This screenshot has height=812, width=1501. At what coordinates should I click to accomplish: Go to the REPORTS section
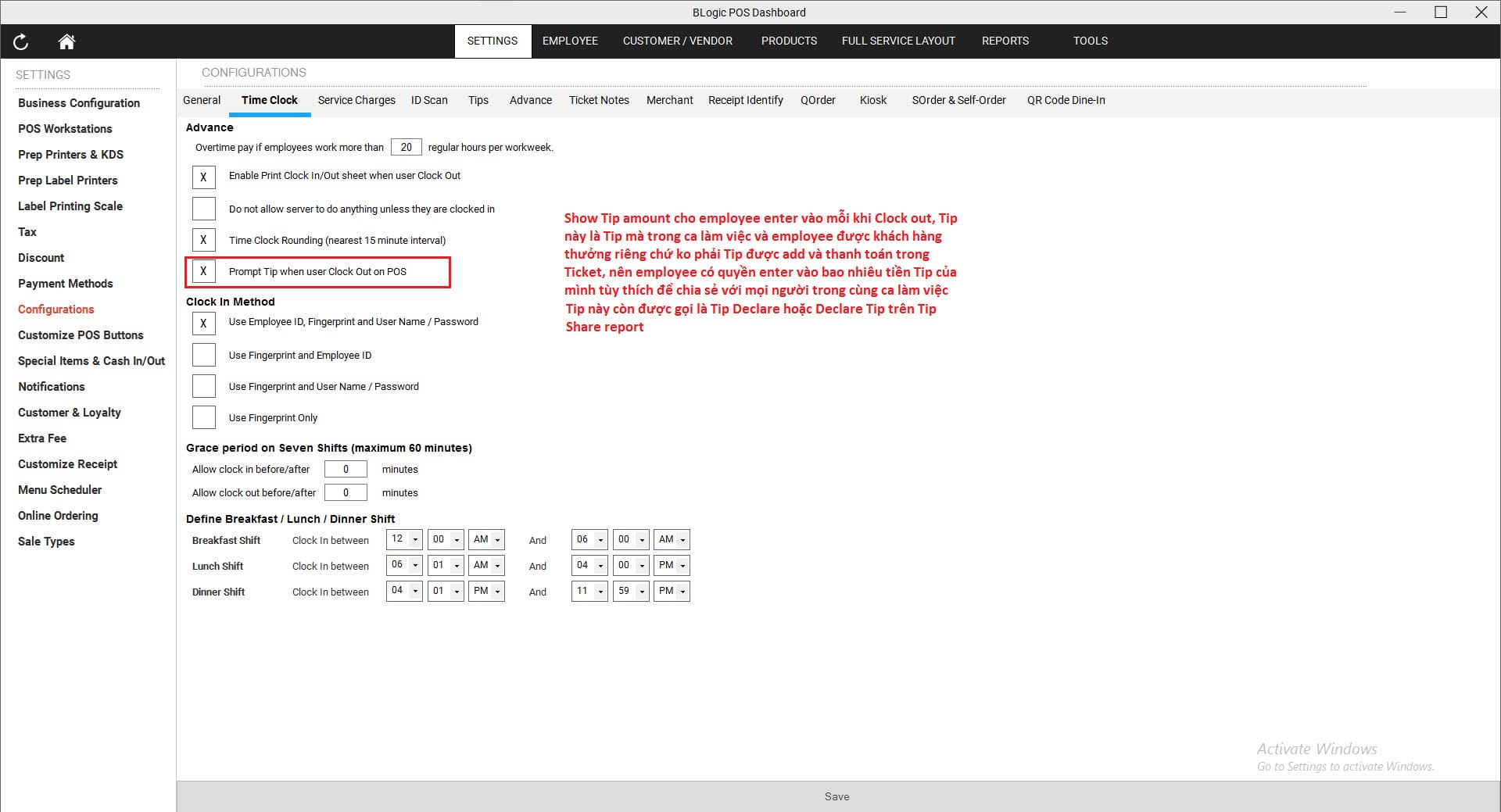pos(1005,41)
